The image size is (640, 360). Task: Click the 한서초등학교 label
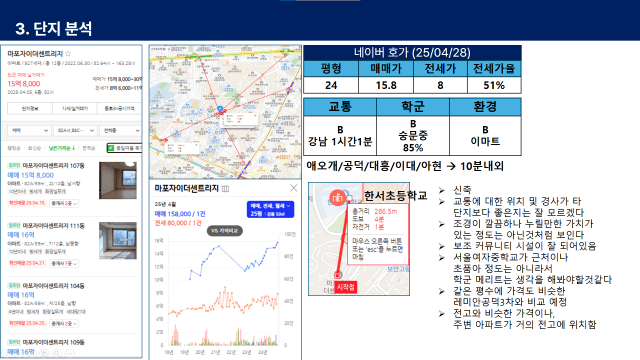[x=395, y=196]
